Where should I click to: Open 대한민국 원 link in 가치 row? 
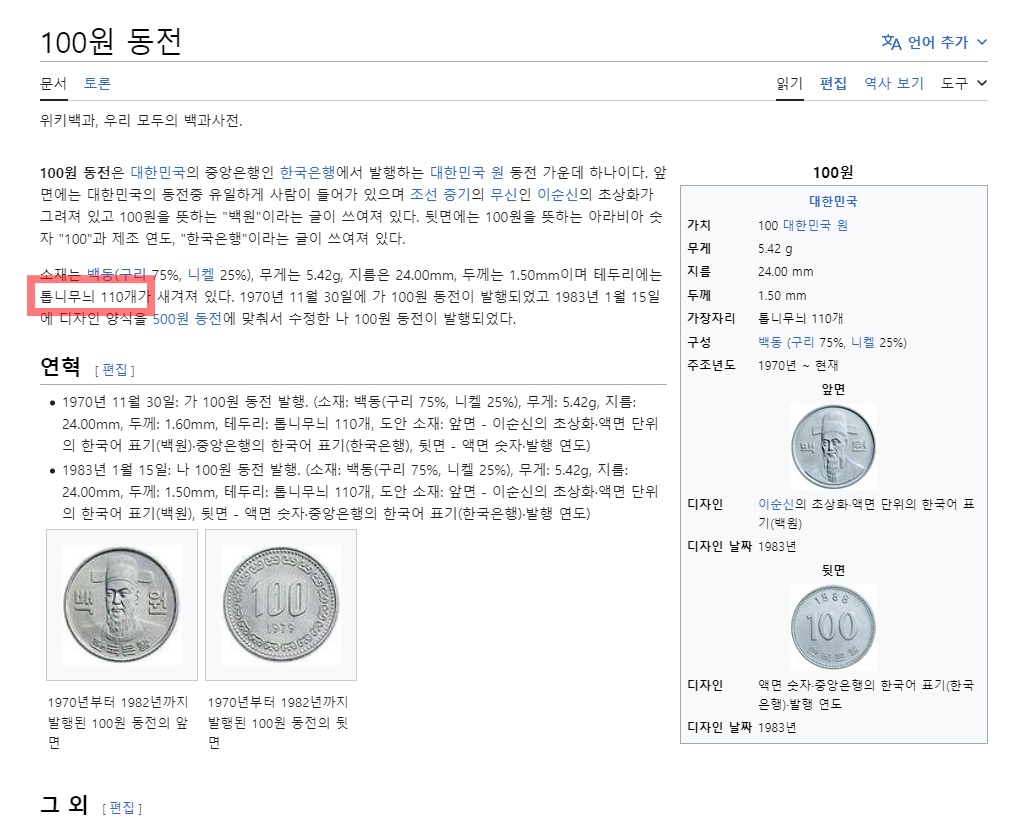pyautogui.click(x=815, y=226)
